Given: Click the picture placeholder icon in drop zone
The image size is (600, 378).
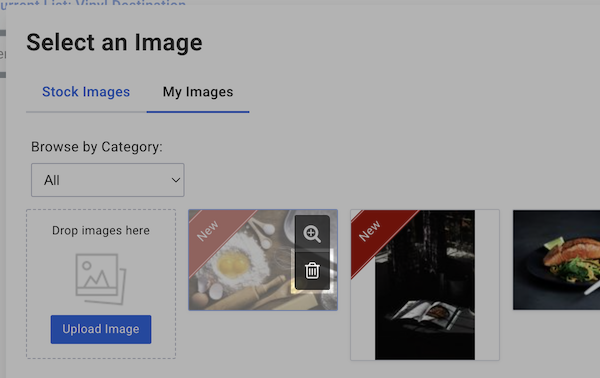Looking at the screenshot, I should pos(101,279).
